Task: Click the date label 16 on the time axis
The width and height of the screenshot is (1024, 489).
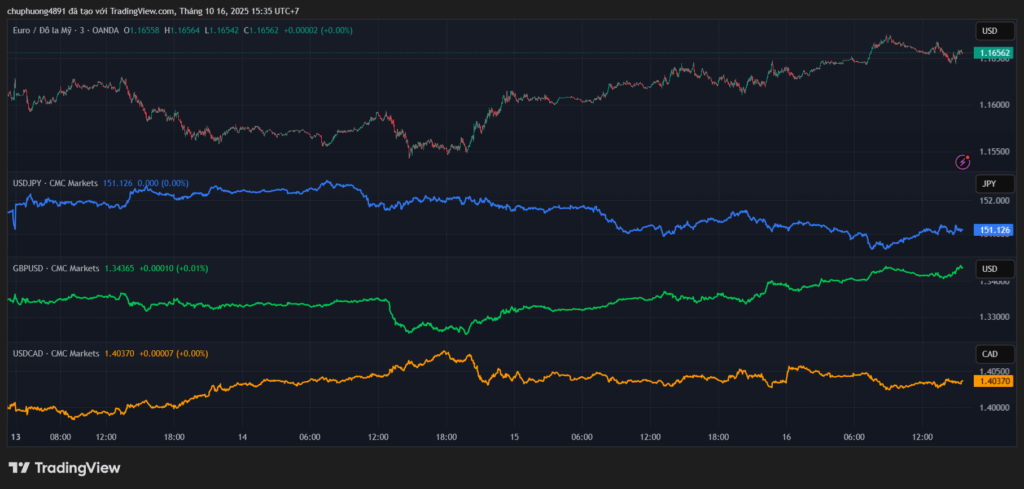Action: [786, 437]
